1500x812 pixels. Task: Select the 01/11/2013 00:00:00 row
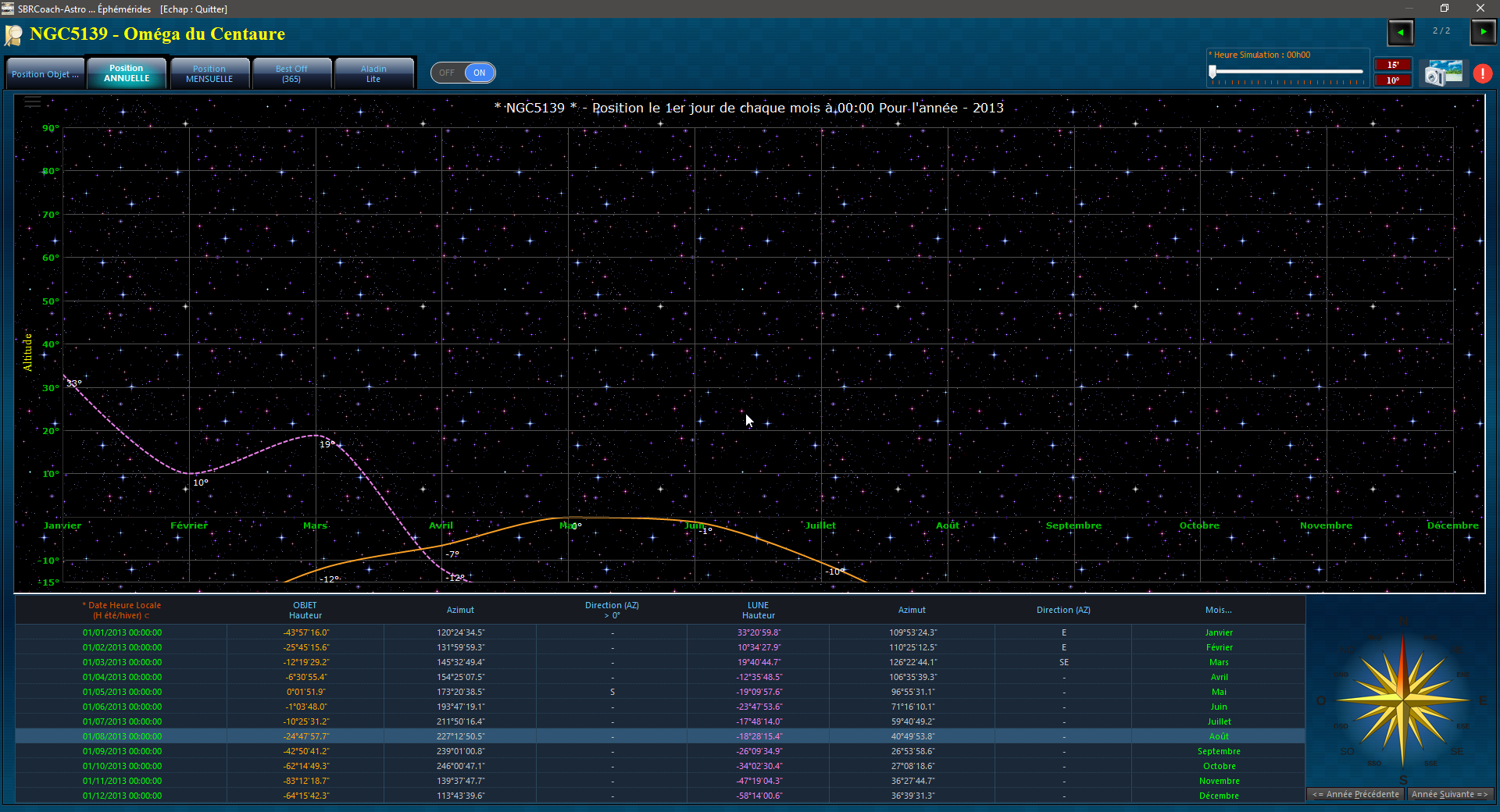[x=660, y=781]
